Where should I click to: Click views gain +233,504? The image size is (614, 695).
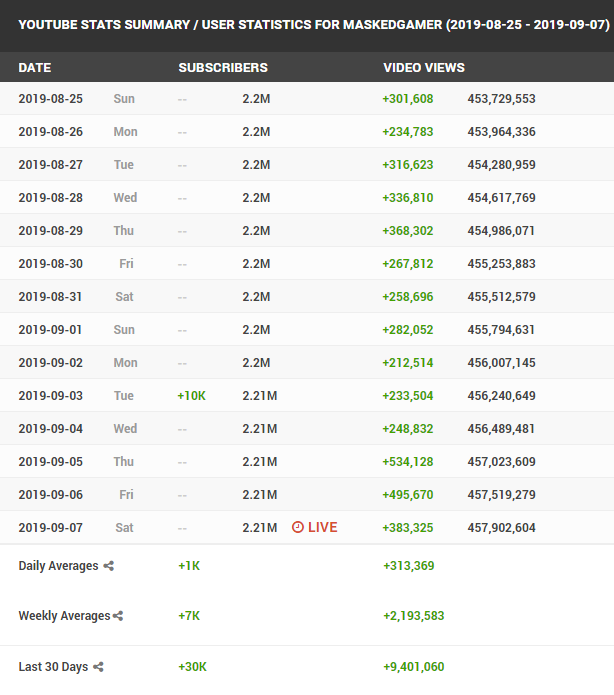pos(408,396)
